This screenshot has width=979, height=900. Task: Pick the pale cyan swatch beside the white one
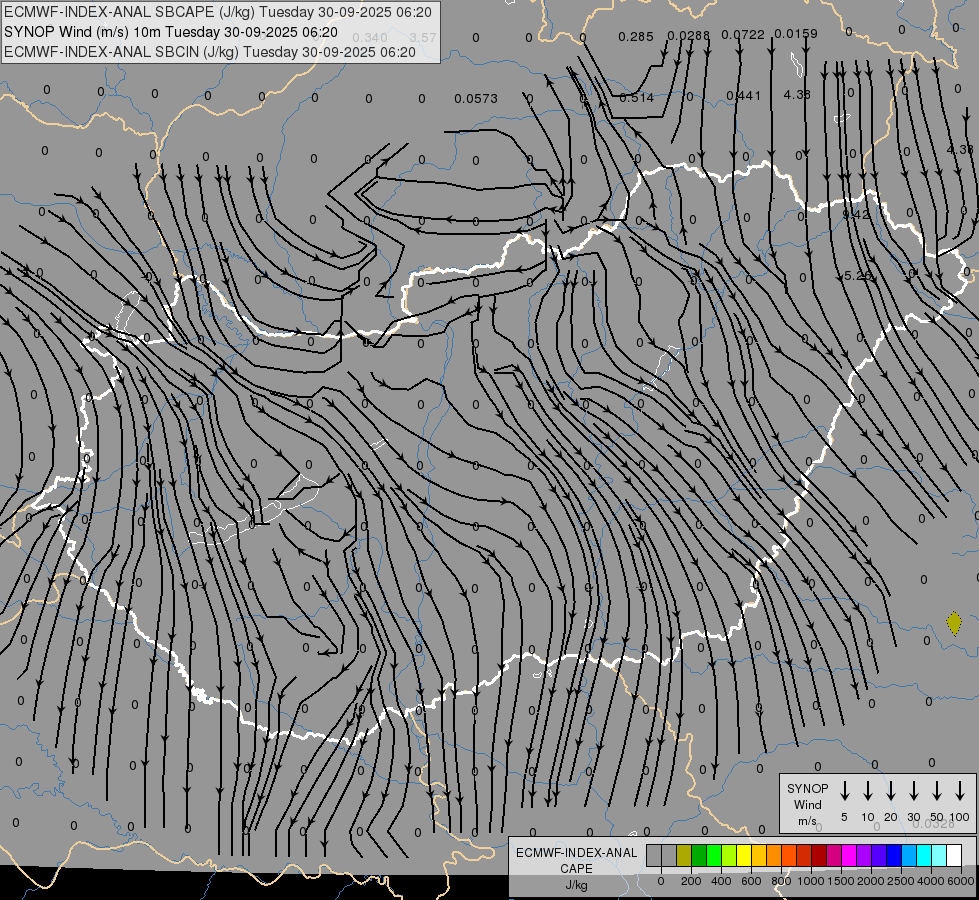(x=939, y=855)
